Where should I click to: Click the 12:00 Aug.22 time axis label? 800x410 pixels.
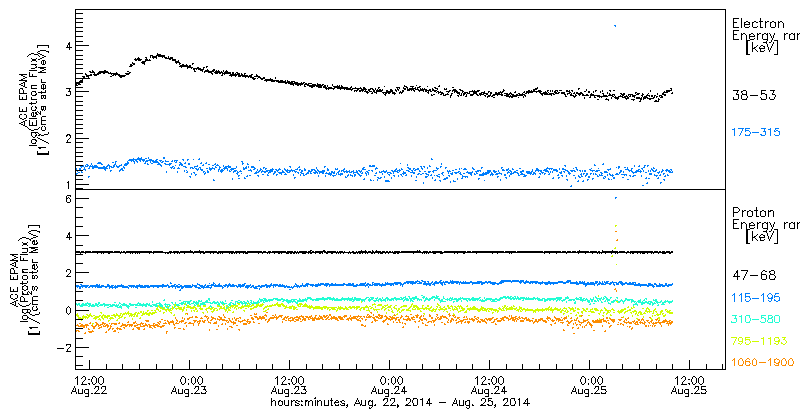tap(90, 385)
